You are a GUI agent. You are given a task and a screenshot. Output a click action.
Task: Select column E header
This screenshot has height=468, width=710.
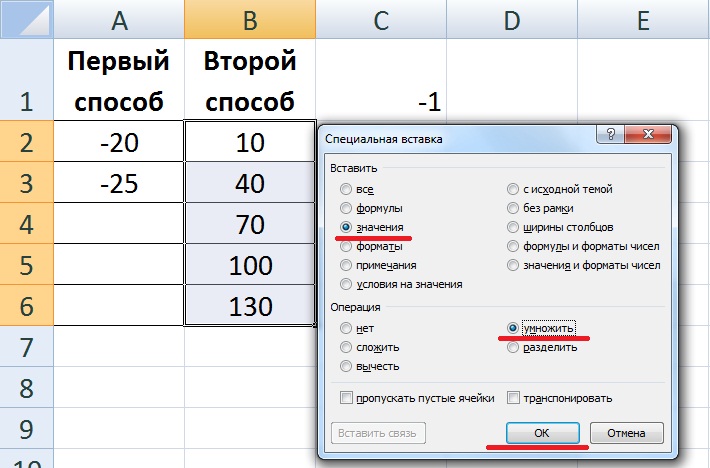click(643, 19)
